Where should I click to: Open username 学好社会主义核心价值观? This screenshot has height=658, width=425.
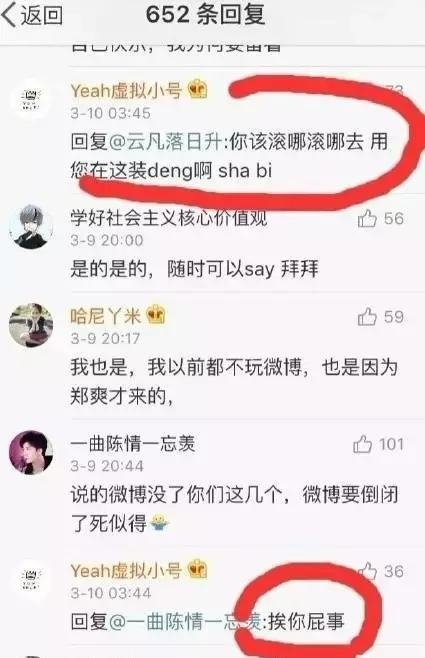point(169,217)
